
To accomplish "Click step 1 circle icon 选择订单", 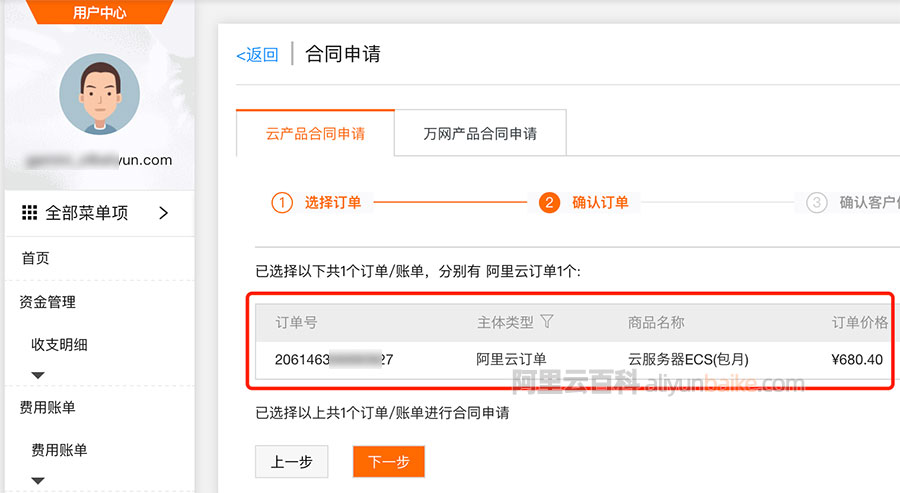I will pyautogui.click(x=282, y=203).
